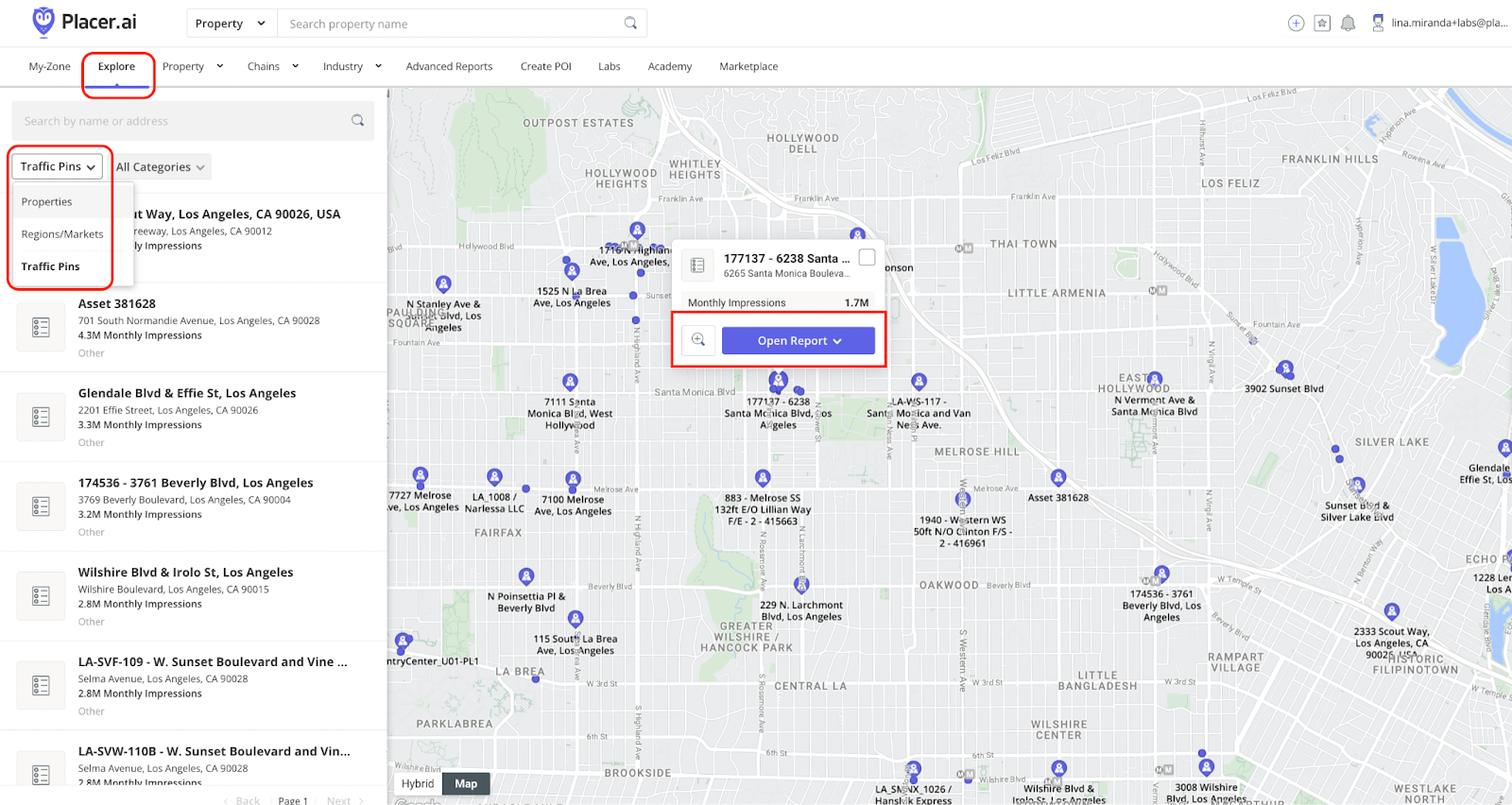1512x805 pixels.
Task: Open the starred items icon in header
Action: click(1322, 23)
